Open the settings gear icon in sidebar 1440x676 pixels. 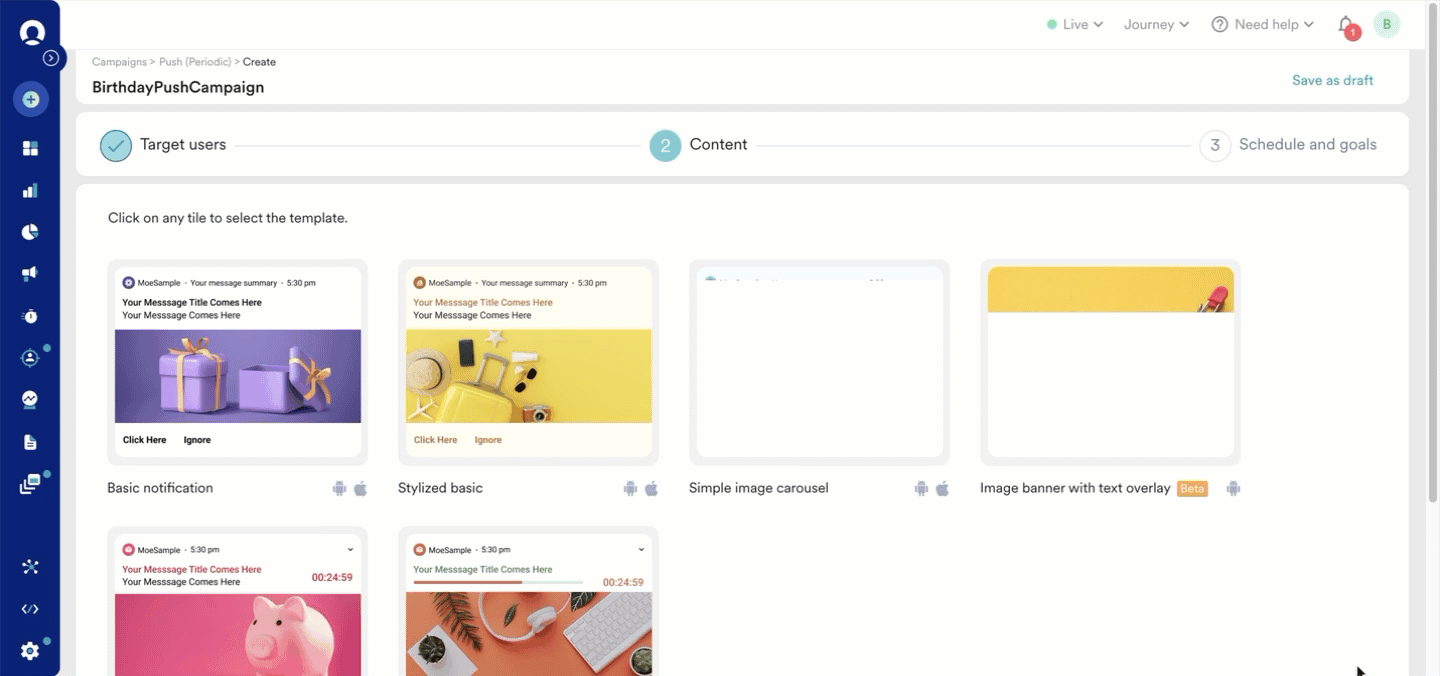pyautogui.click(x=30, y=651)
